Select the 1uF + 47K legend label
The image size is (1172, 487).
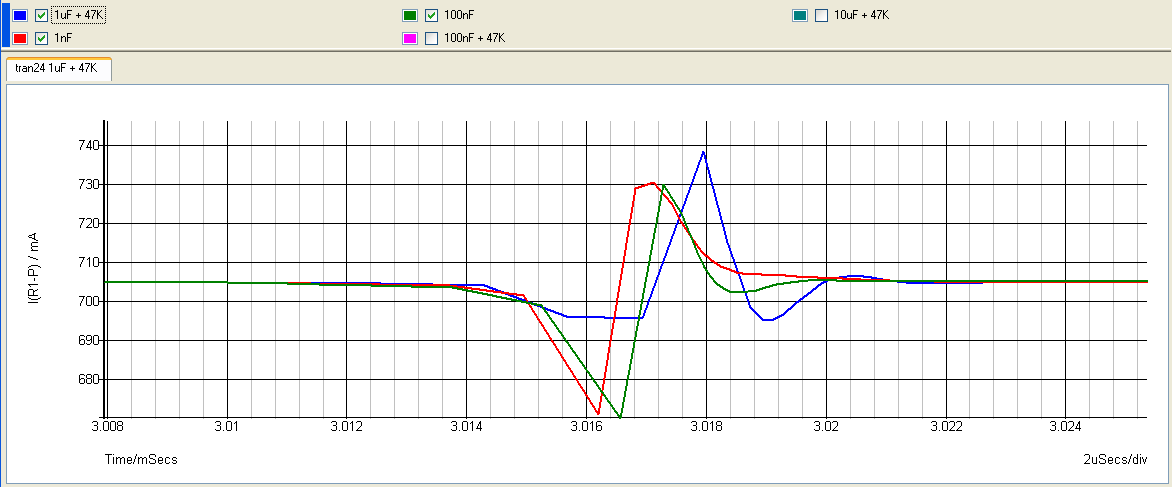pos(76,16)
